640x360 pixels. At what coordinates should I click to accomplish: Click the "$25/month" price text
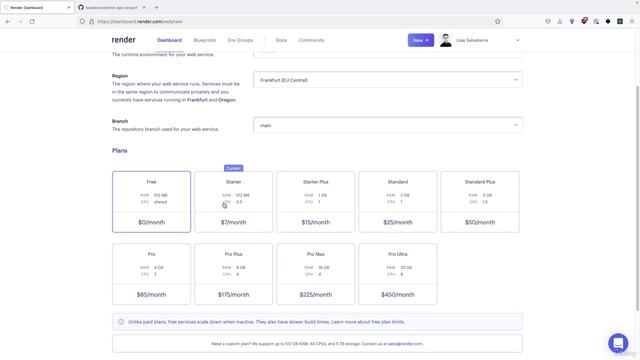click(x=398, y=222)
